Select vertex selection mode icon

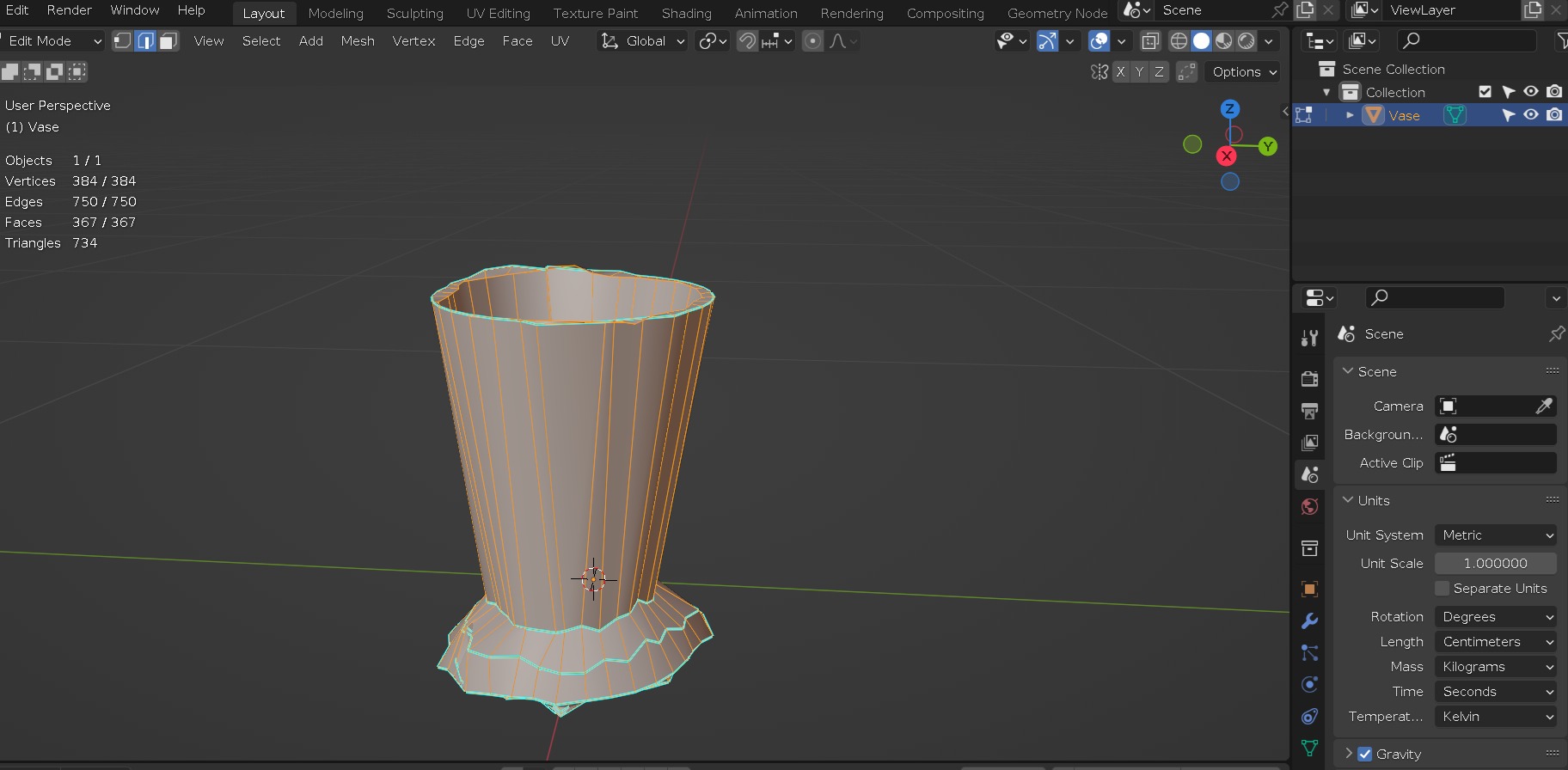[123, 41]
